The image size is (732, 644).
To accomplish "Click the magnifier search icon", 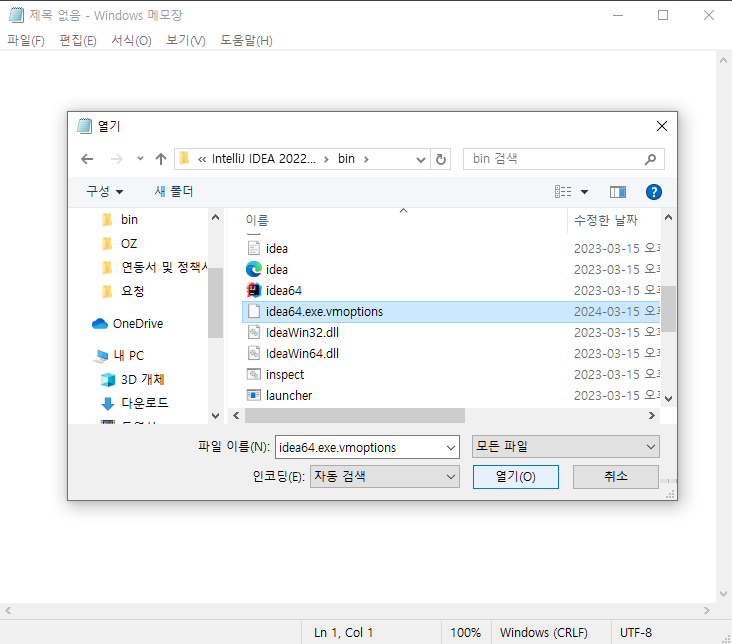I will tap(650, 159).
